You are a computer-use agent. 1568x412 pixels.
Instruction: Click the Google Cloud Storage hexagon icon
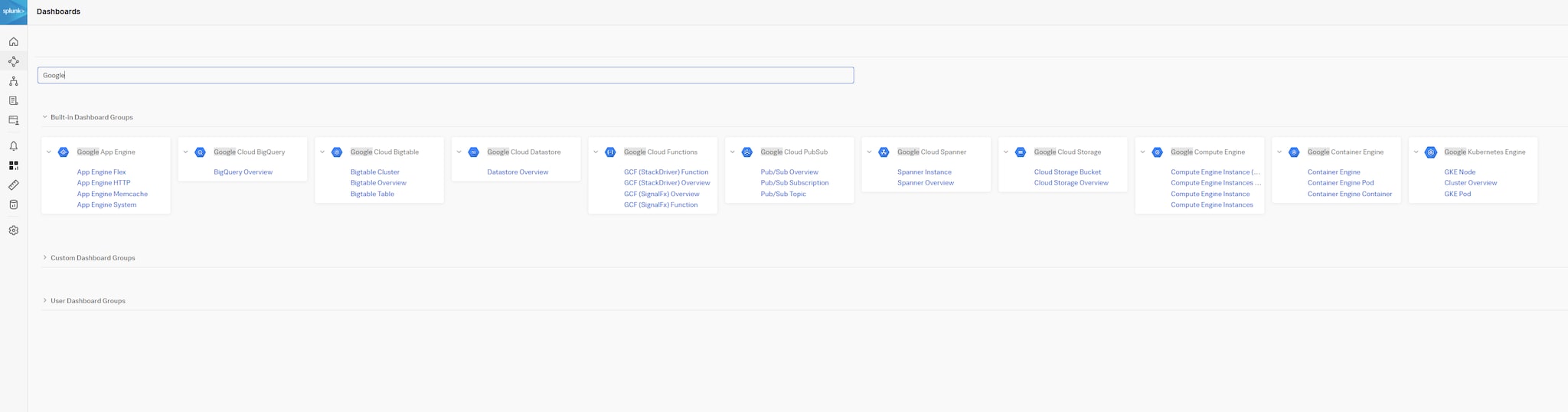point(1020,152)
